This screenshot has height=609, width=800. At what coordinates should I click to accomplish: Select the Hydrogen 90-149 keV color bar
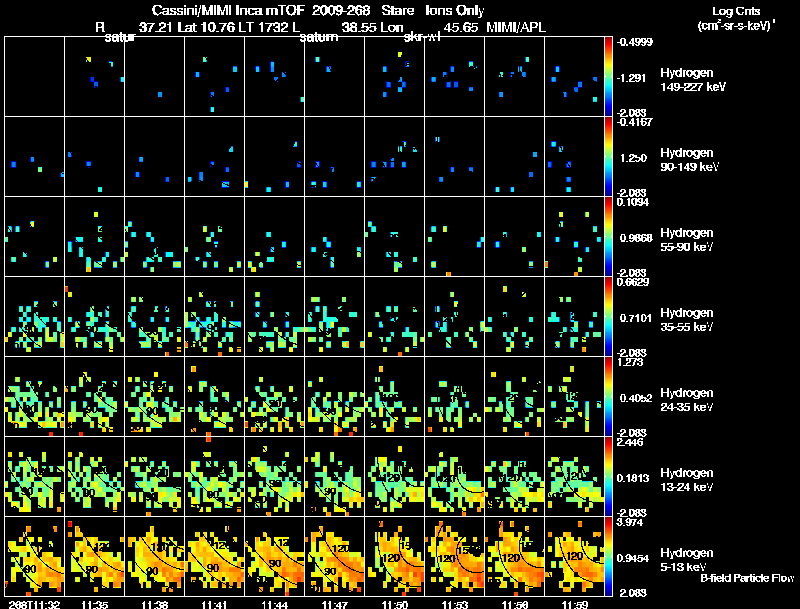pos(608,157)
